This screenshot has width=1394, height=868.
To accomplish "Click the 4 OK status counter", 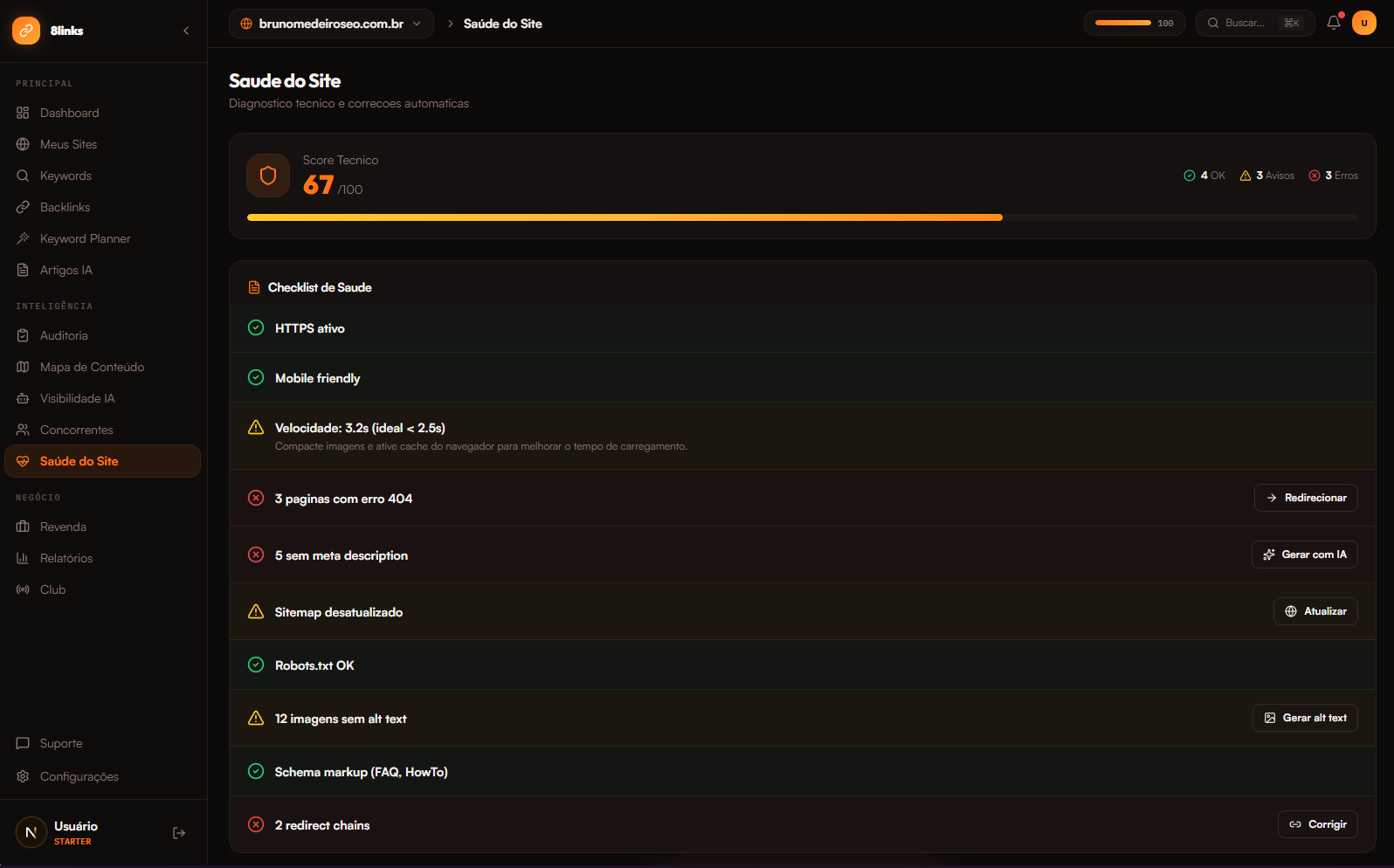I will pyautogui.click(x=1204, y=176).
